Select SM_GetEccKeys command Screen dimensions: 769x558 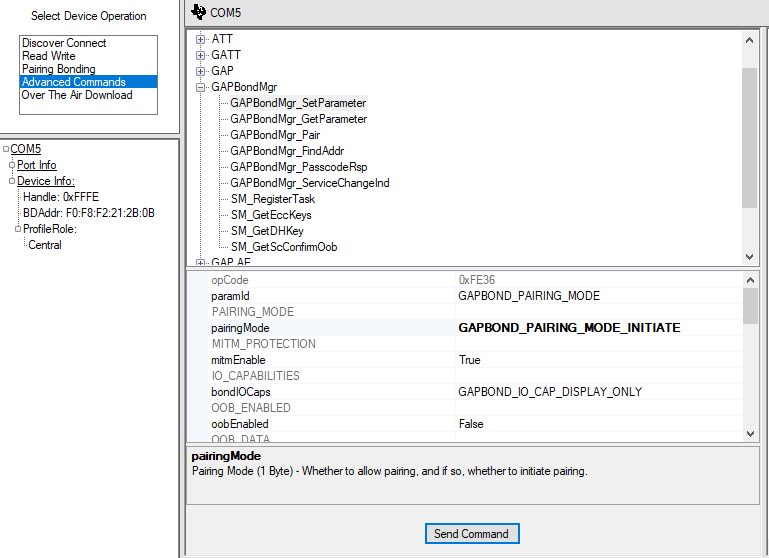(271, 215)
